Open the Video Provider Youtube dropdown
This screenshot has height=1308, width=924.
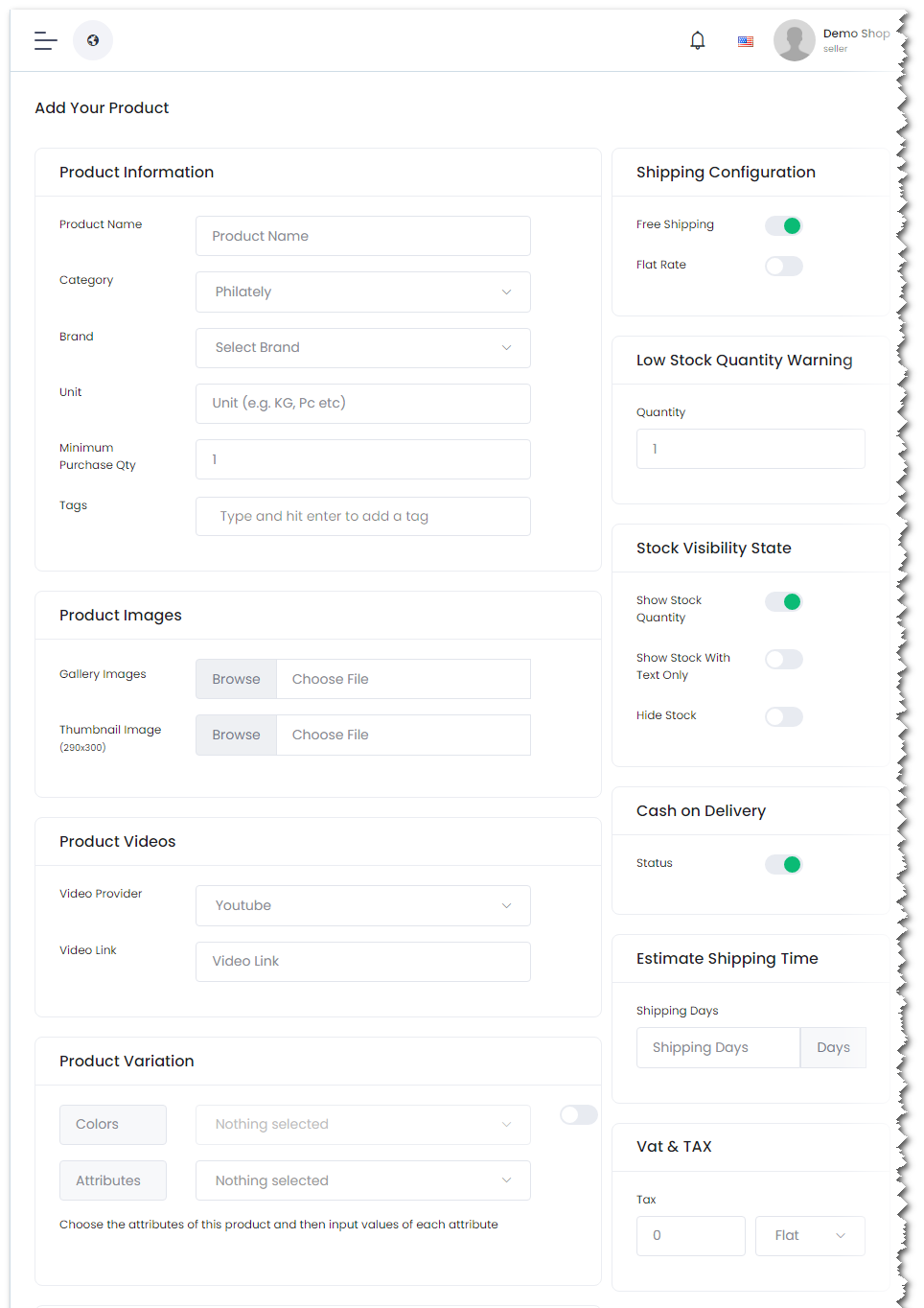(x=362, y=906)
